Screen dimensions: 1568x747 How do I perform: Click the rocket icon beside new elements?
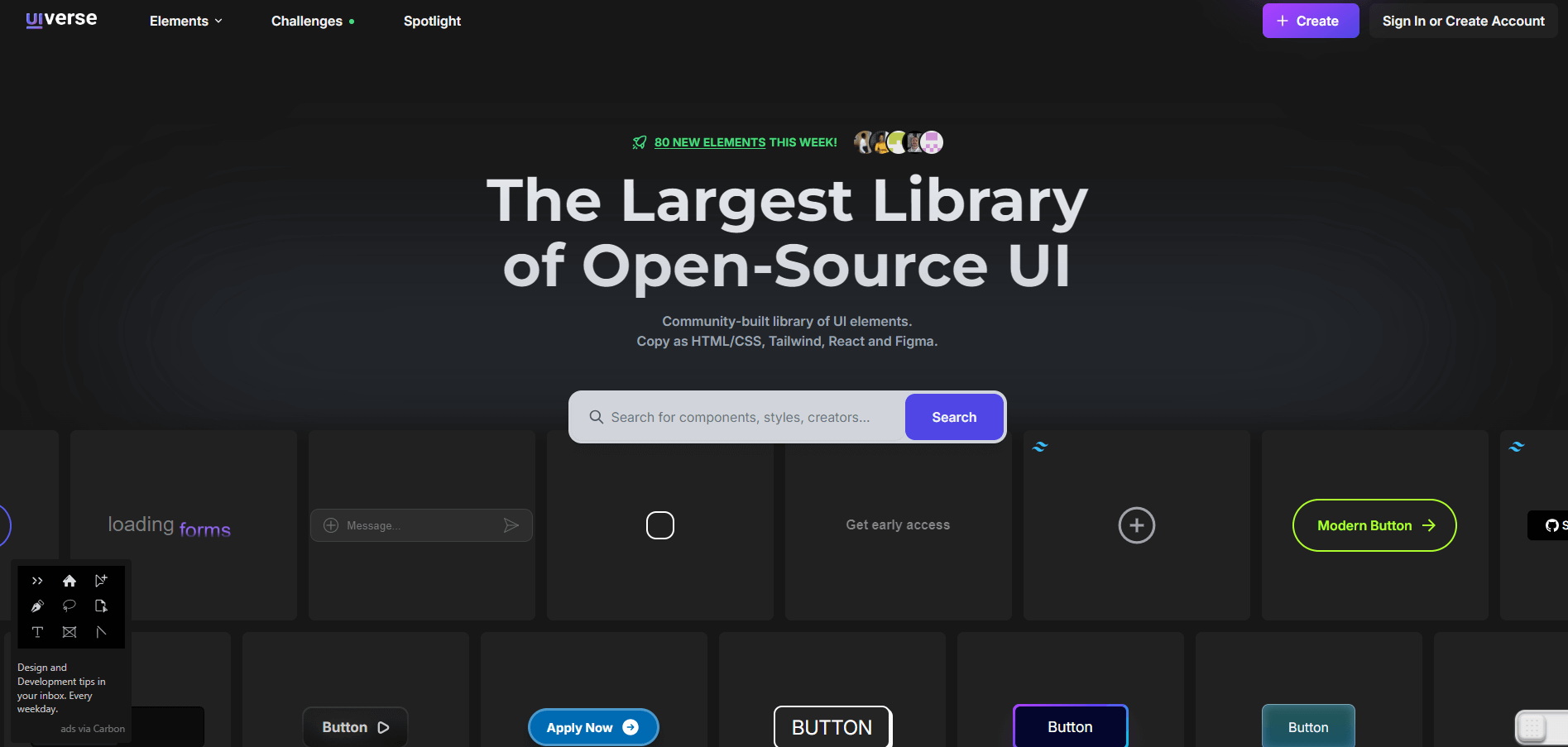point(640,142)
